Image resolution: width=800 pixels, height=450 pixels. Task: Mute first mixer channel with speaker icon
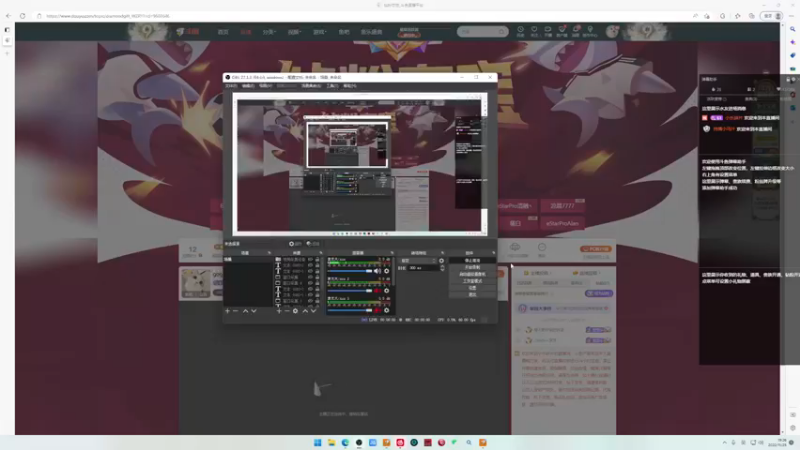point(377,271)
